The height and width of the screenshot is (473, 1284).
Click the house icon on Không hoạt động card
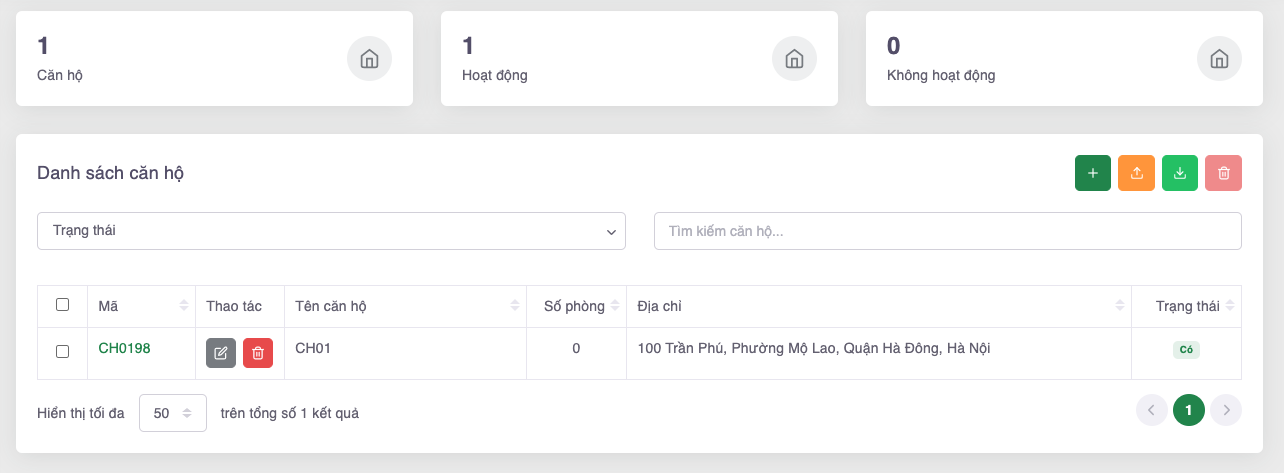click(x=1219, y=59)
